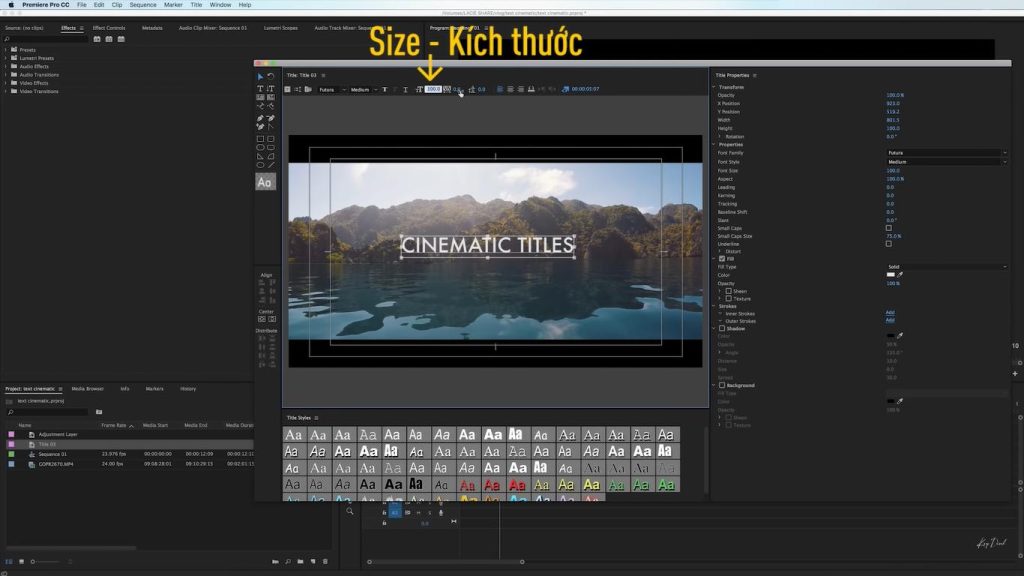Open the Sequence menu in the menu bar
The image size is (1024, 576).
click(x=142, y=4)
